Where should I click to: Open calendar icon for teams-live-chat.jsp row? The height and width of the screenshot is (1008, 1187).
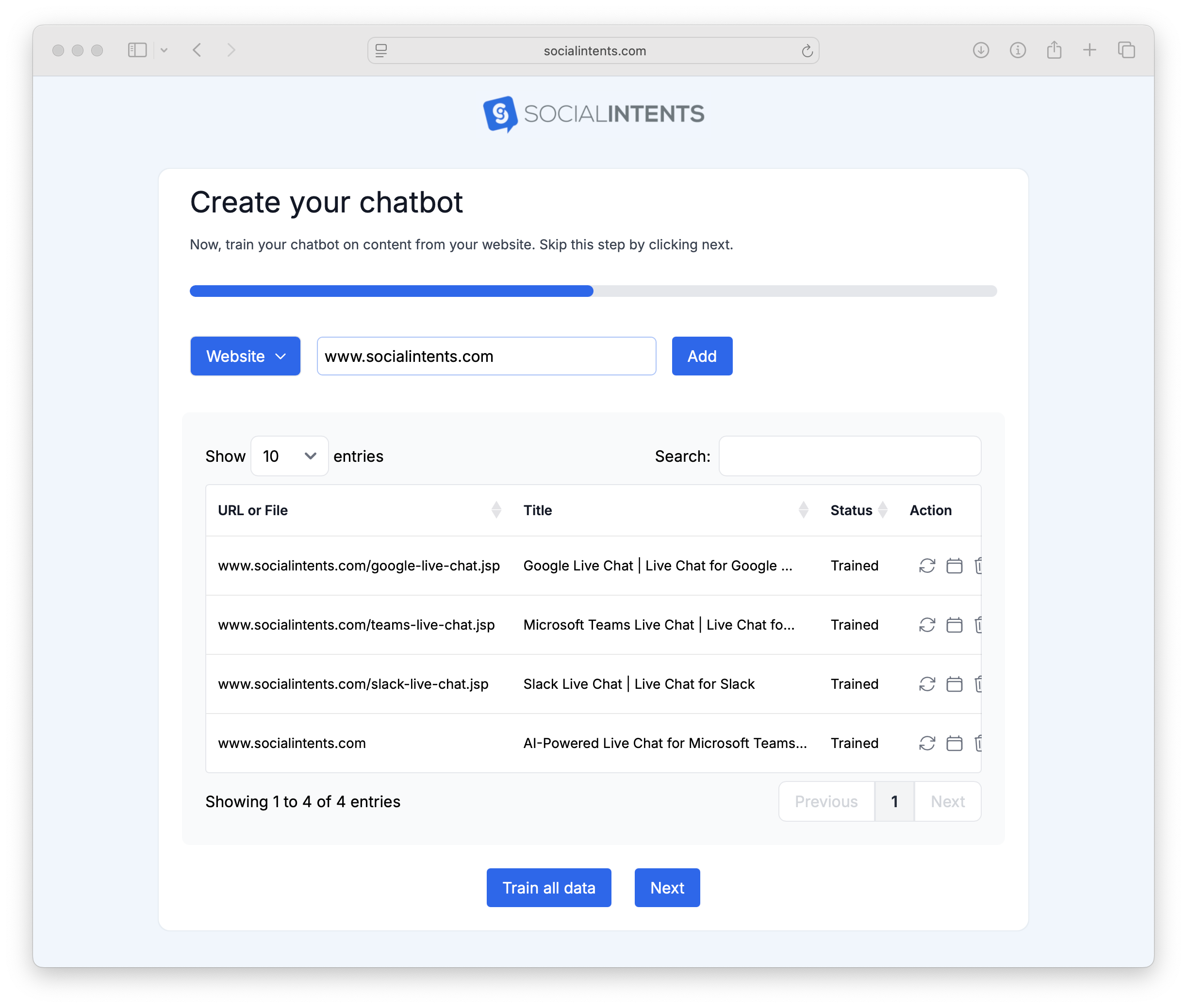(954, 625)
